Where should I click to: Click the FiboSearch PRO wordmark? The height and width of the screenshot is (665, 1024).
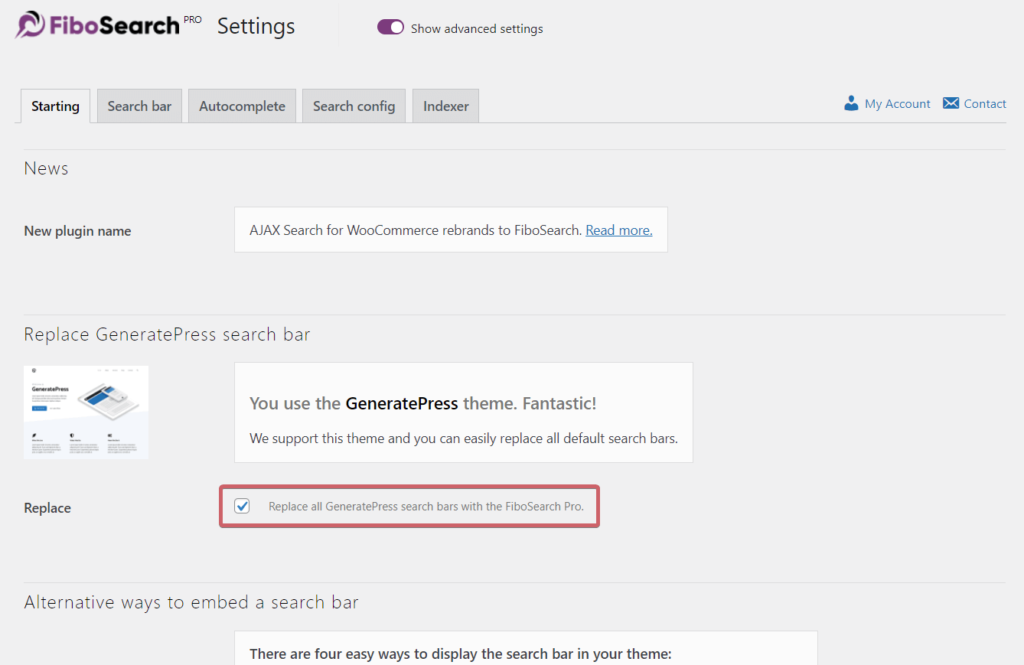[x=125, y=25]
